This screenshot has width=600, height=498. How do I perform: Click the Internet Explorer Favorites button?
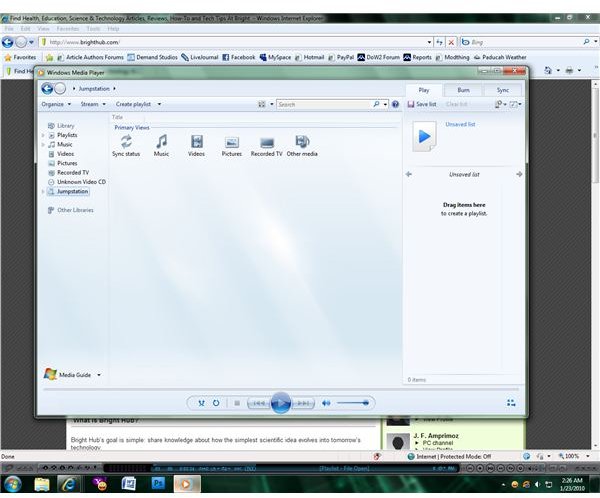(x=20, y=57)
